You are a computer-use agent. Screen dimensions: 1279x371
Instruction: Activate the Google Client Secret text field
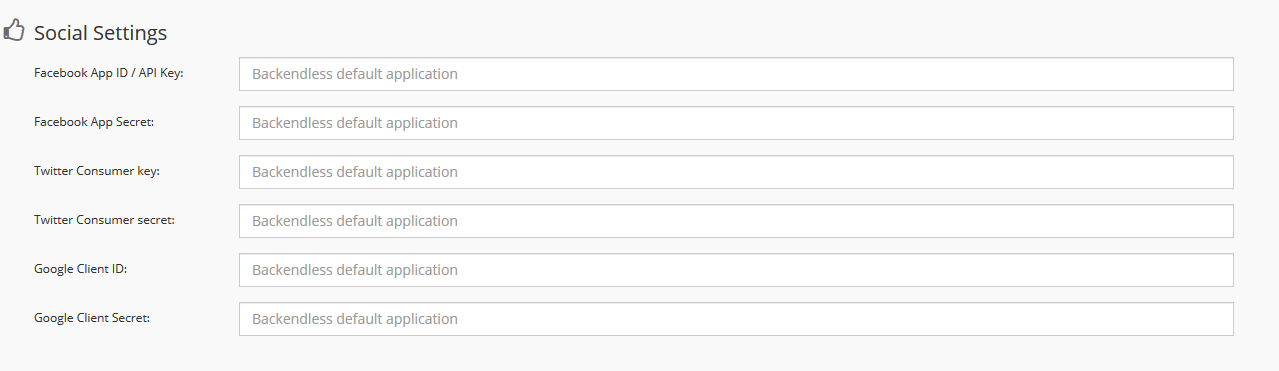pyautogui.click(x=736, y=319)
